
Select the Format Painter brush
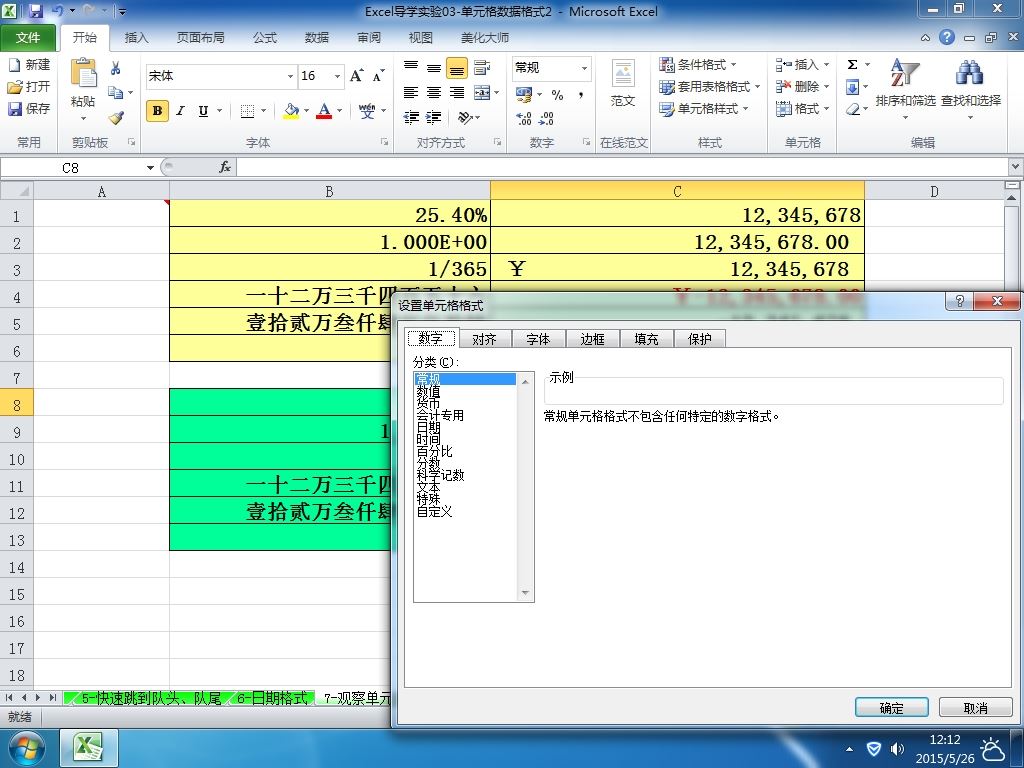pos(116,118)
